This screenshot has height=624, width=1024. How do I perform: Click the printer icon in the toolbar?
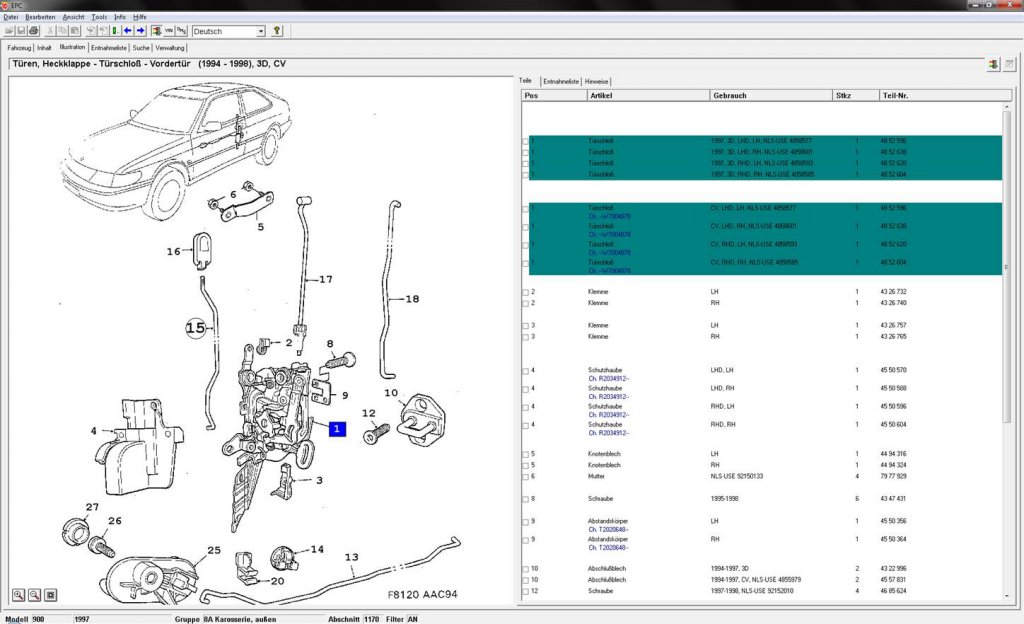click(x=34, y=31)
